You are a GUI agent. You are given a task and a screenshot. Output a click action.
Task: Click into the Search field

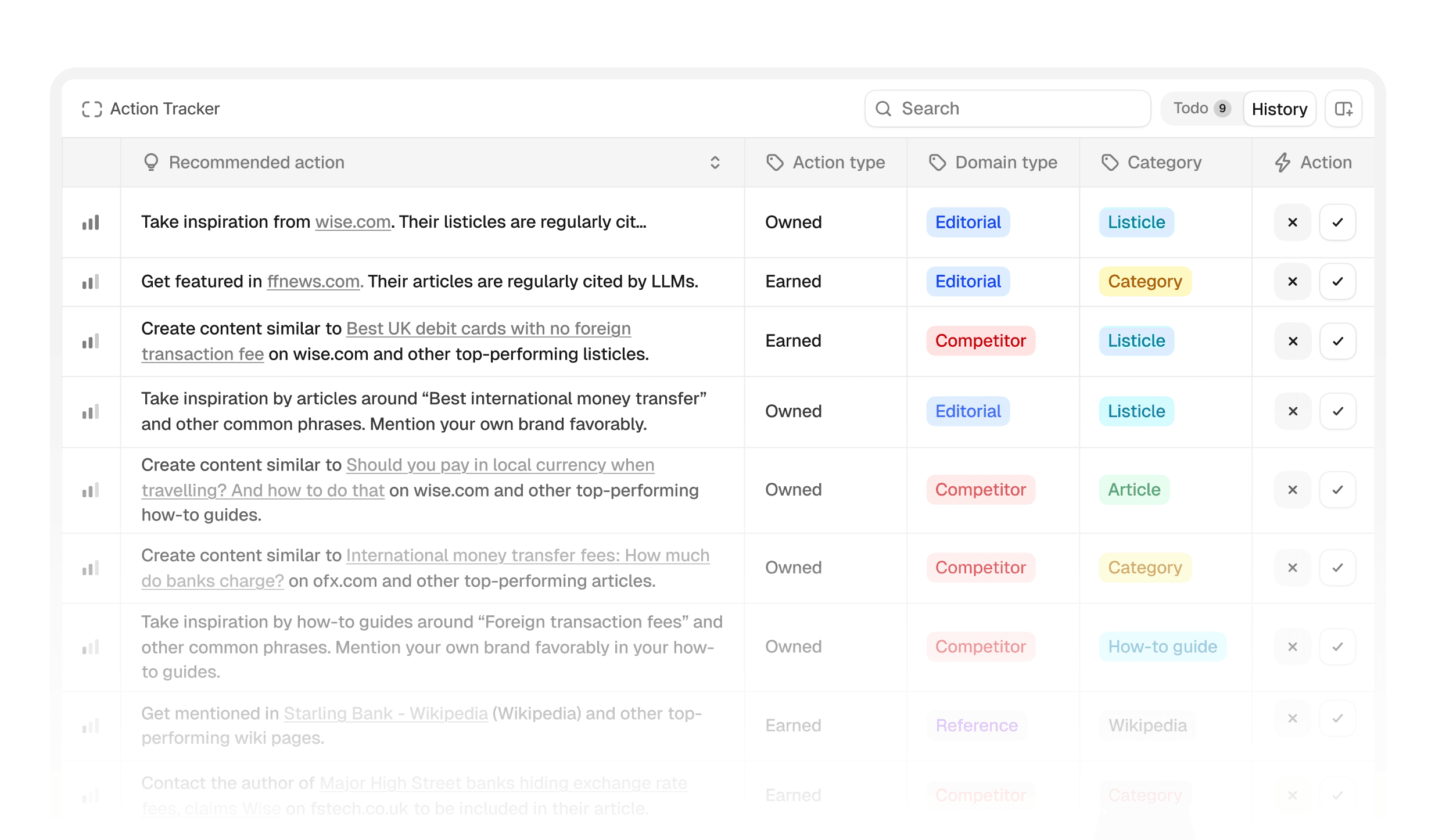(1007, 109)
